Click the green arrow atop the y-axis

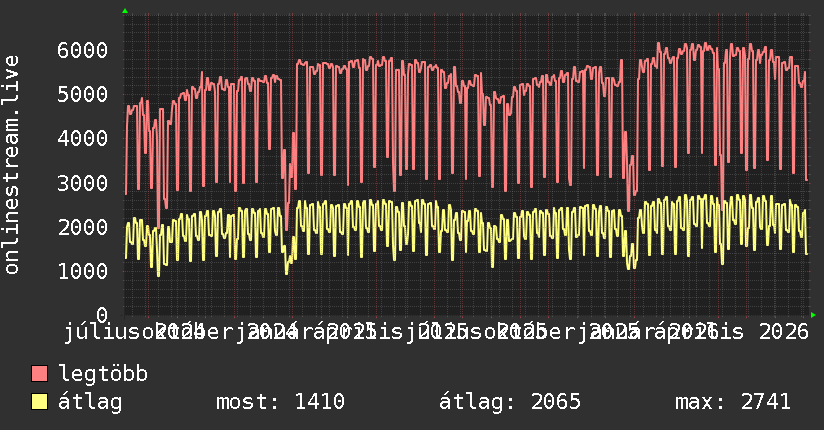tap(125, 11)
